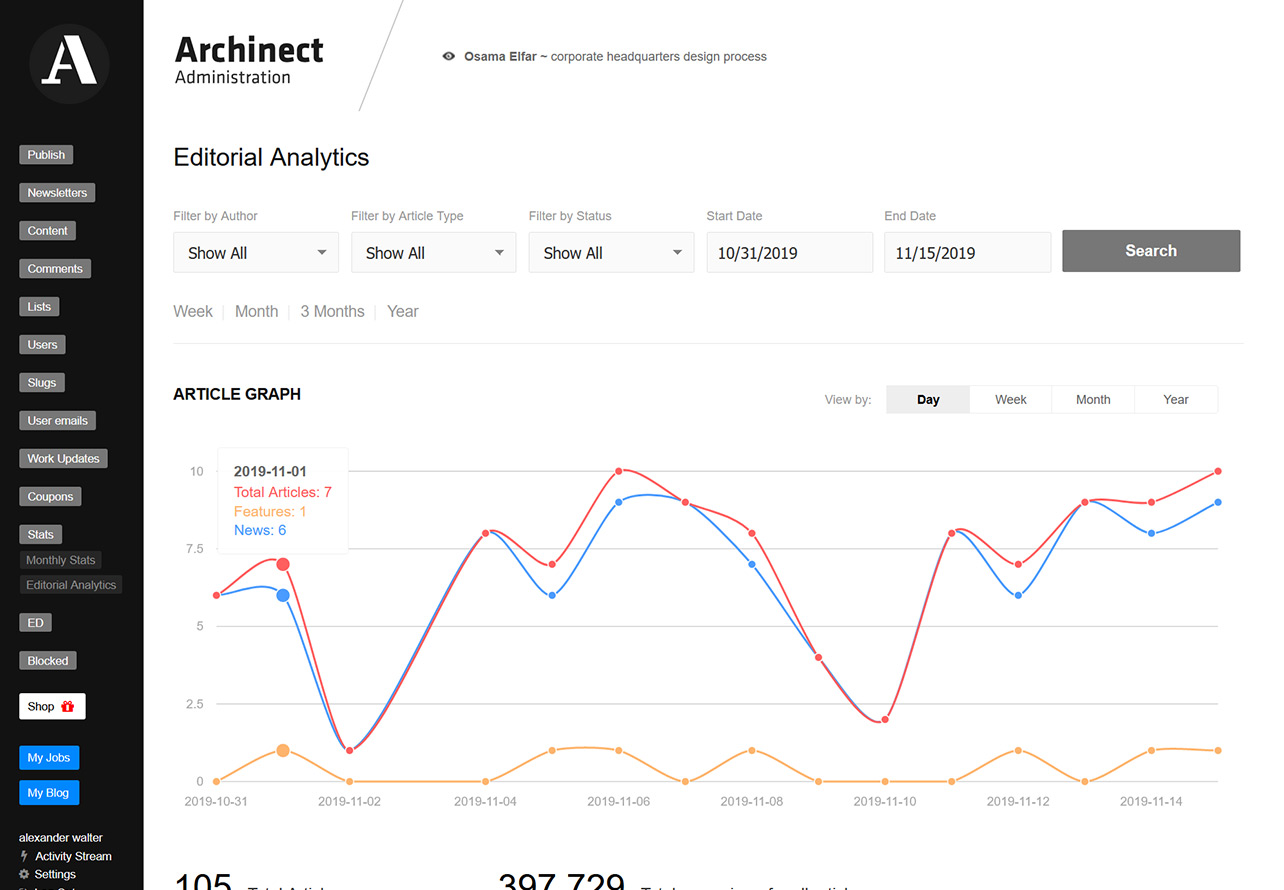Open the Filter by Status dropdown

[611, 253]
